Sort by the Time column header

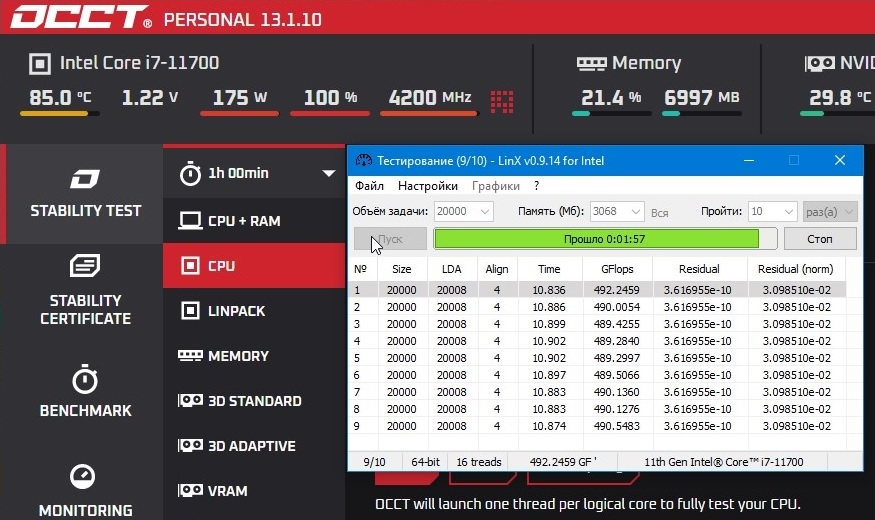(x=549, y=269)
